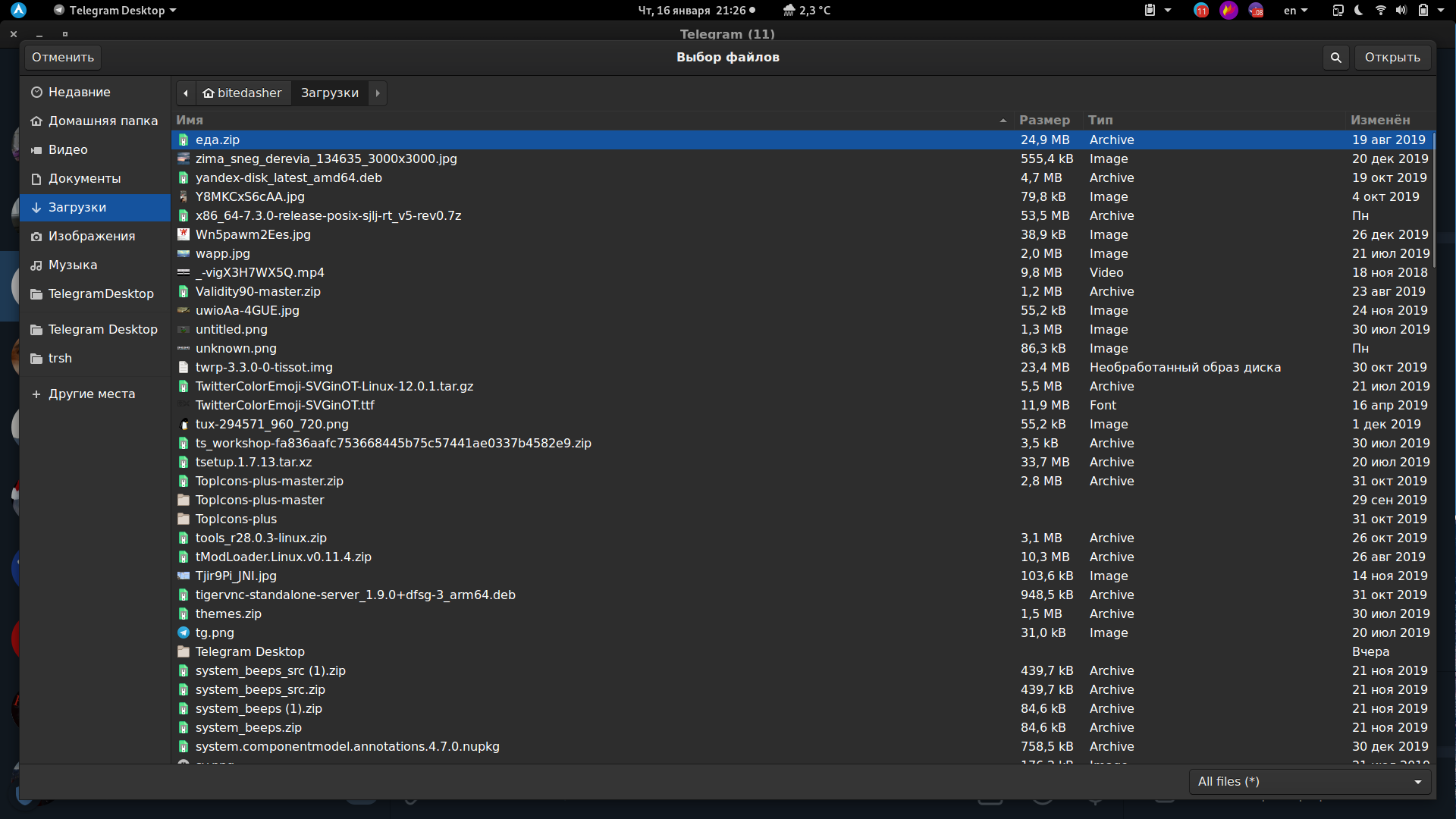This screenshot has height=819, width=1456.
Task: Sort by Имя column header
Action: click(592, 120)
